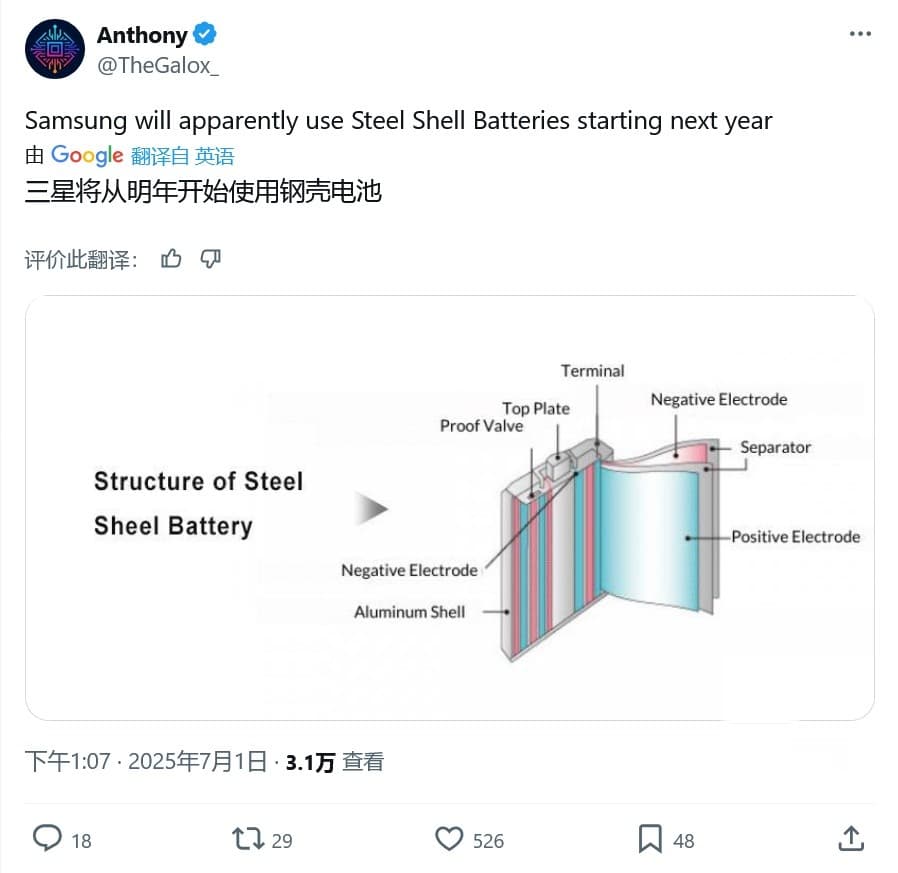Click the thumbs down translation rating
The width and height of the screenshot is (898, 873).
tap(210, 259)
